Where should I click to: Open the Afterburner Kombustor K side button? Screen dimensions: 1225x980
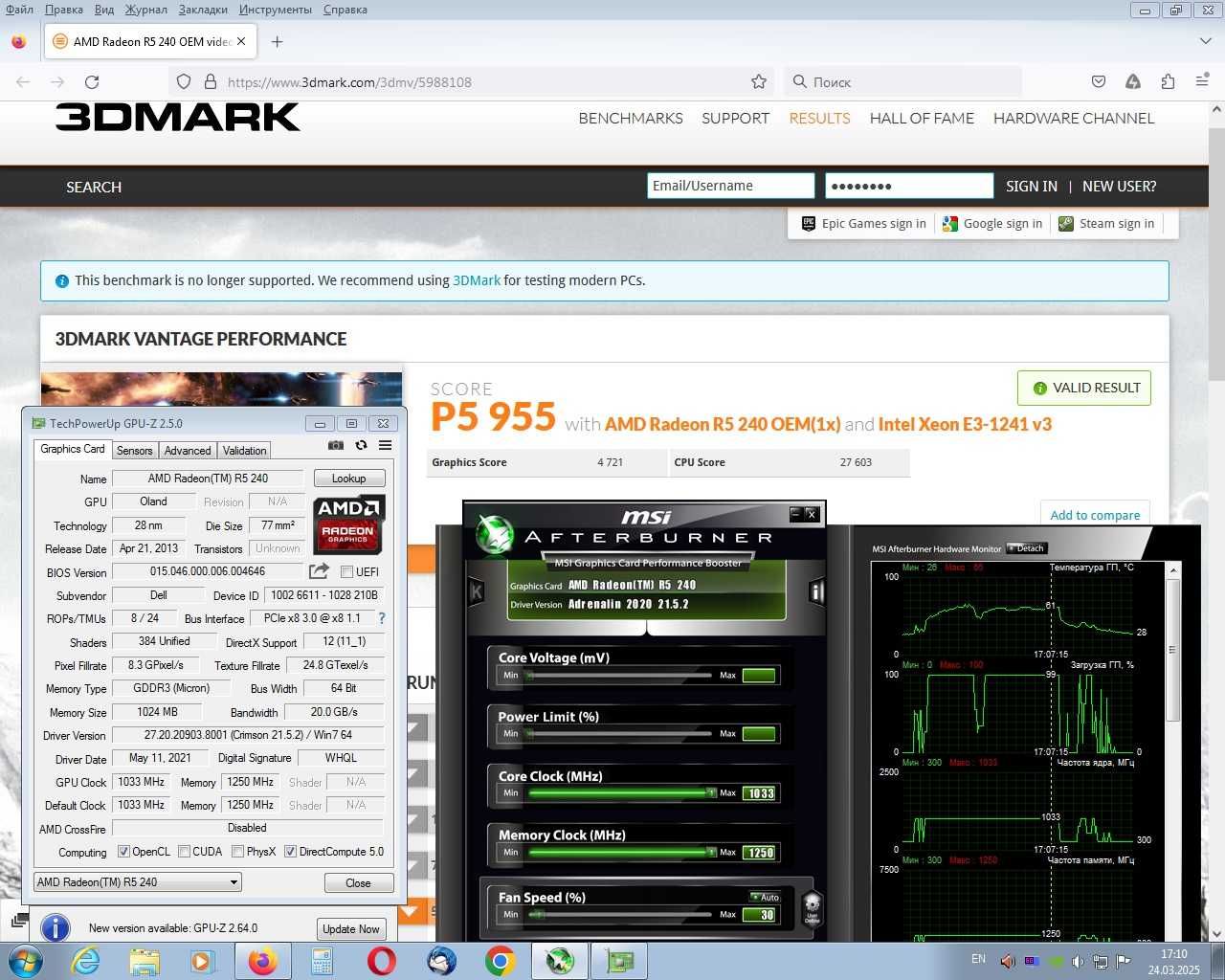[476, 592]
